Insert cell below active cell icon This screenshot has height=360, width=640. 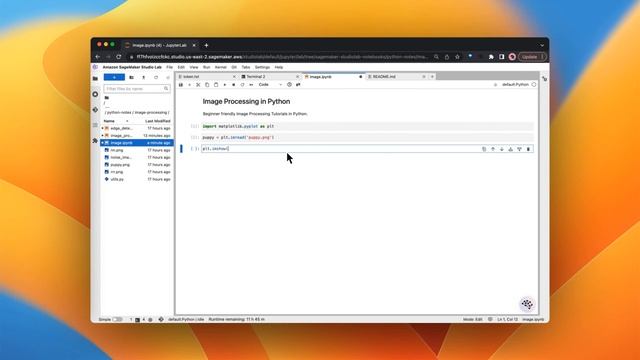(519, 149)
